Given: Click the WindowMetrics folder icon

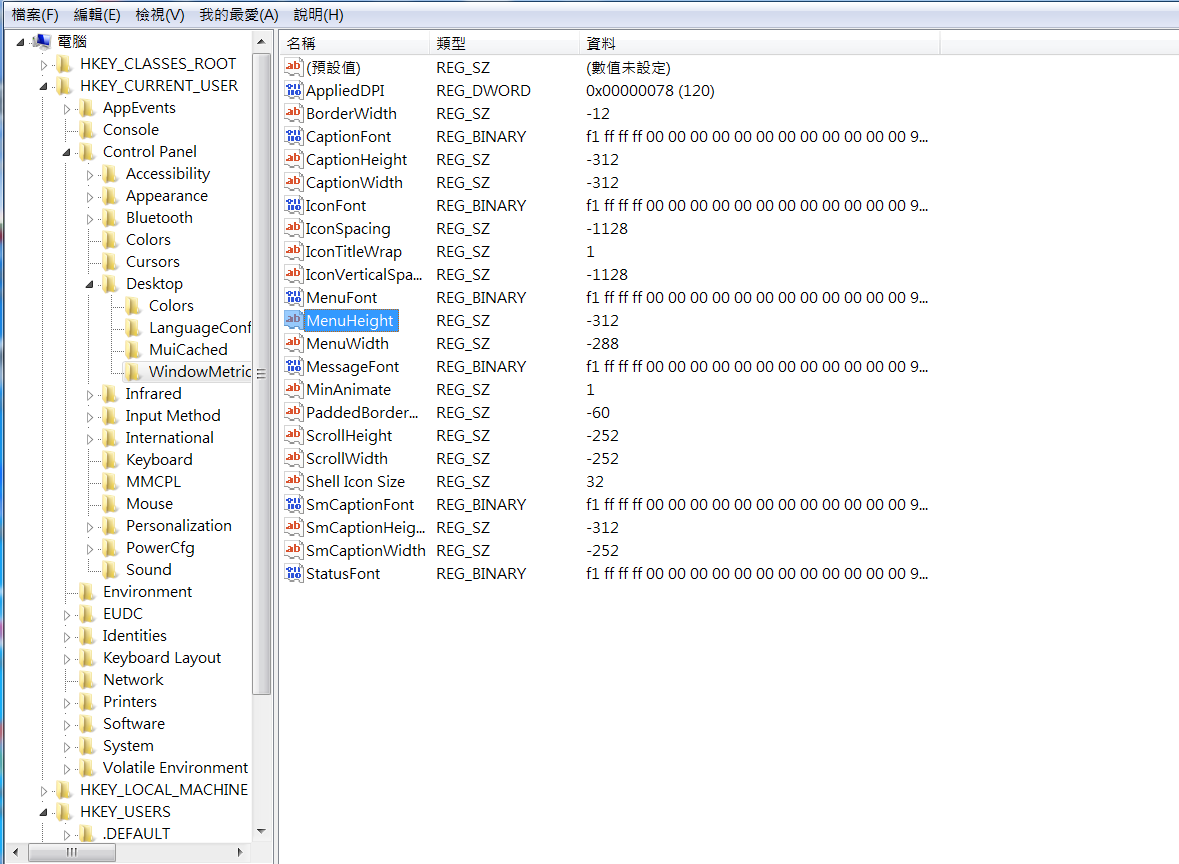Looking at the screenshot, I should (x=134, y=372).
